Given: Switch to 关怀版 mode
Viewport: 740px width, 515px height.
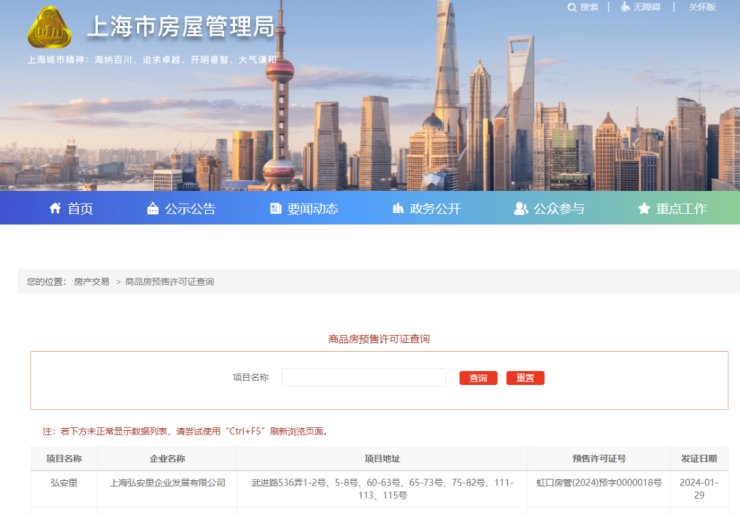Looking at the screenshot, I should [702, 7].
